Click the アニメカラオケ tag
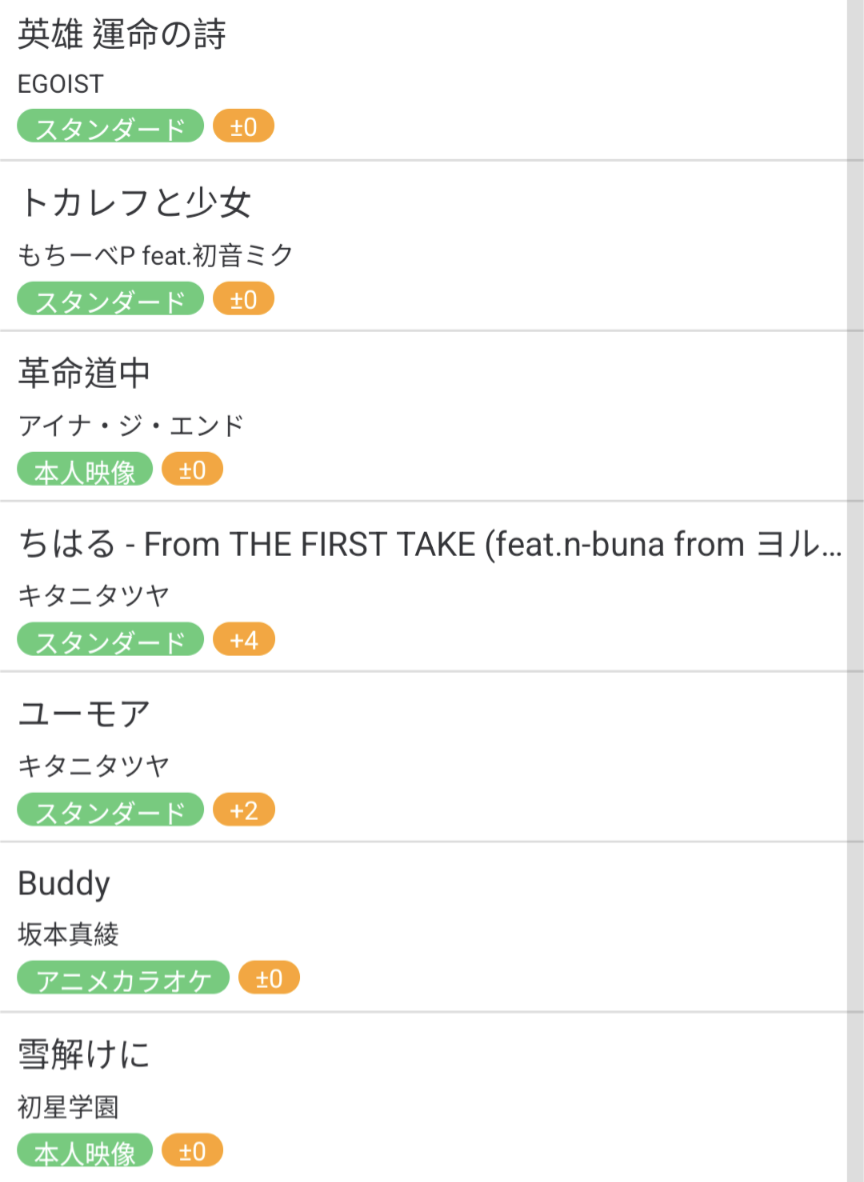The height and width of the screenshot is (1182, 864). click(x=123, y=979)
